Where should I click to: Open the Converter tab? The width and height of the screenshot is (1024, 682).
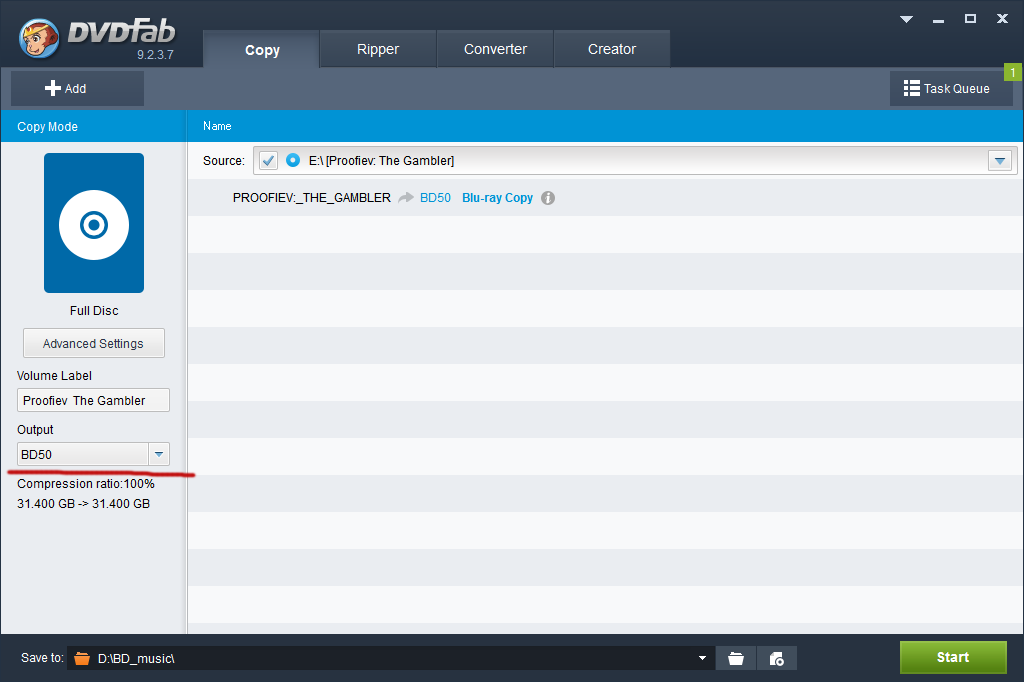(x=495, y=49)
